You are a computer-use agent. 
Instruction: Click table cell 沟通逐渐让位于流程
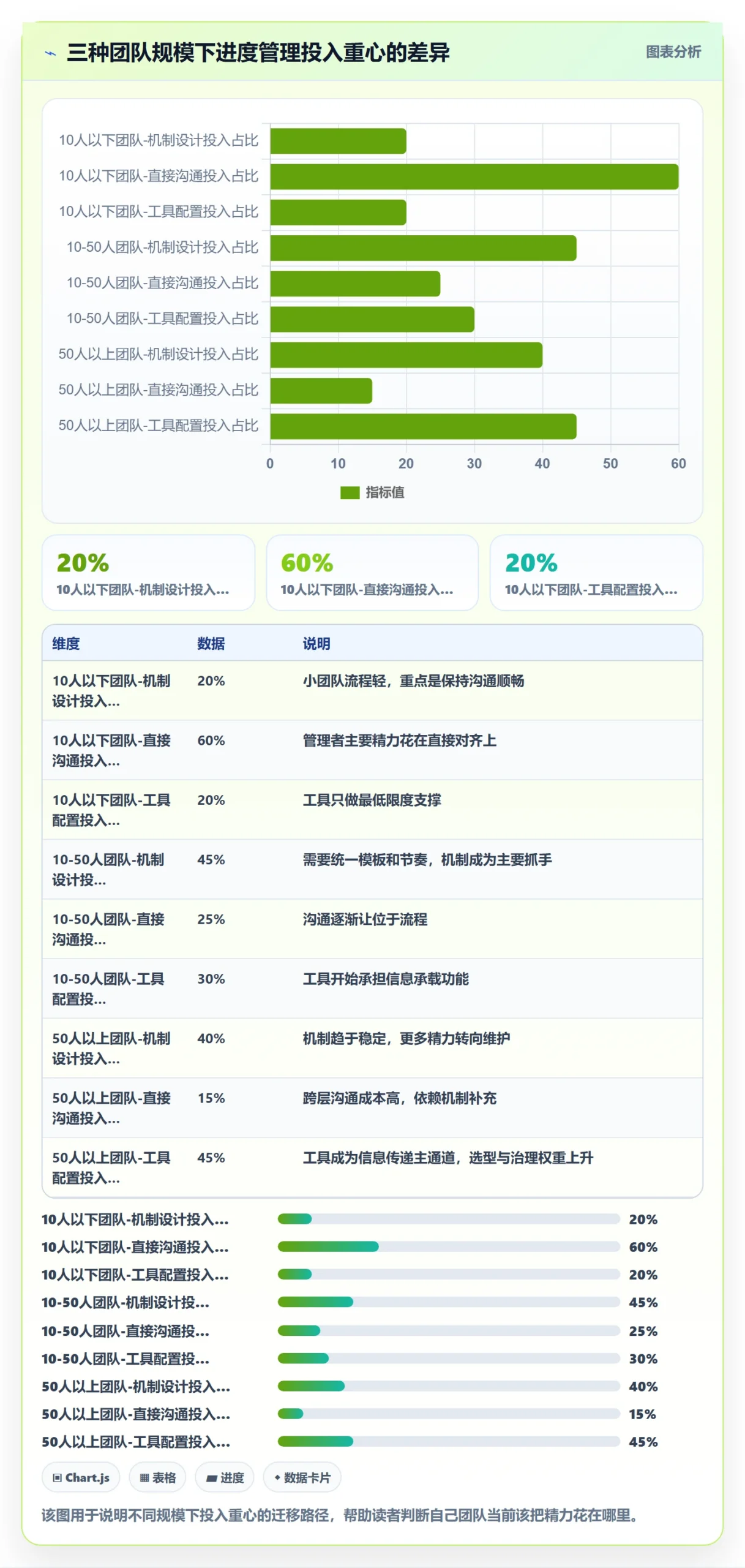(365, 919)
